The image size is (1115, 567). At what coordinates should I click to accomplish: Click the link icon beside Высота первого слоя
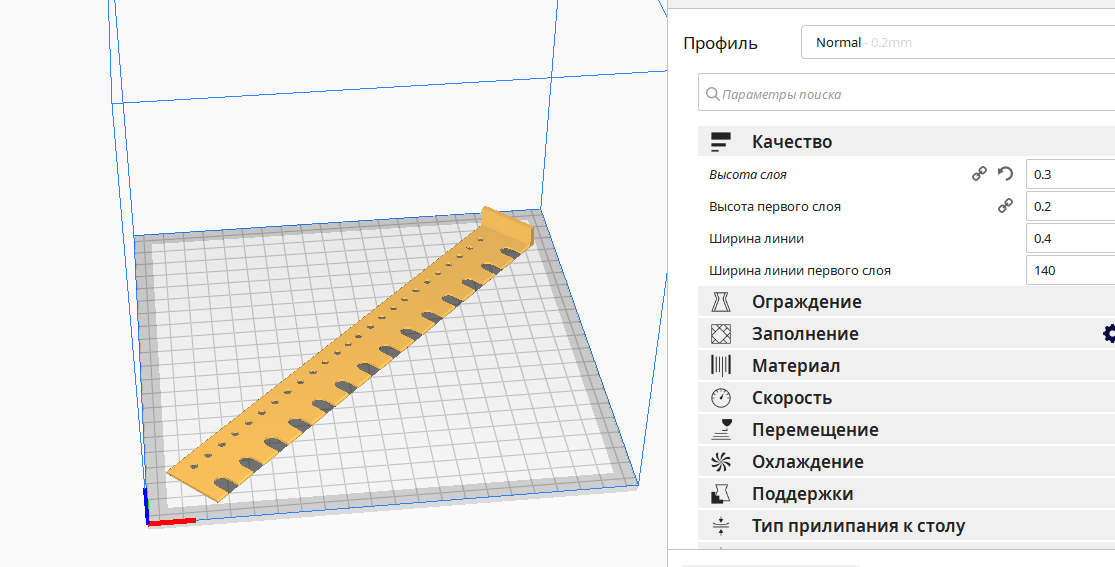pyautogui.click(x=1006, y=206)
